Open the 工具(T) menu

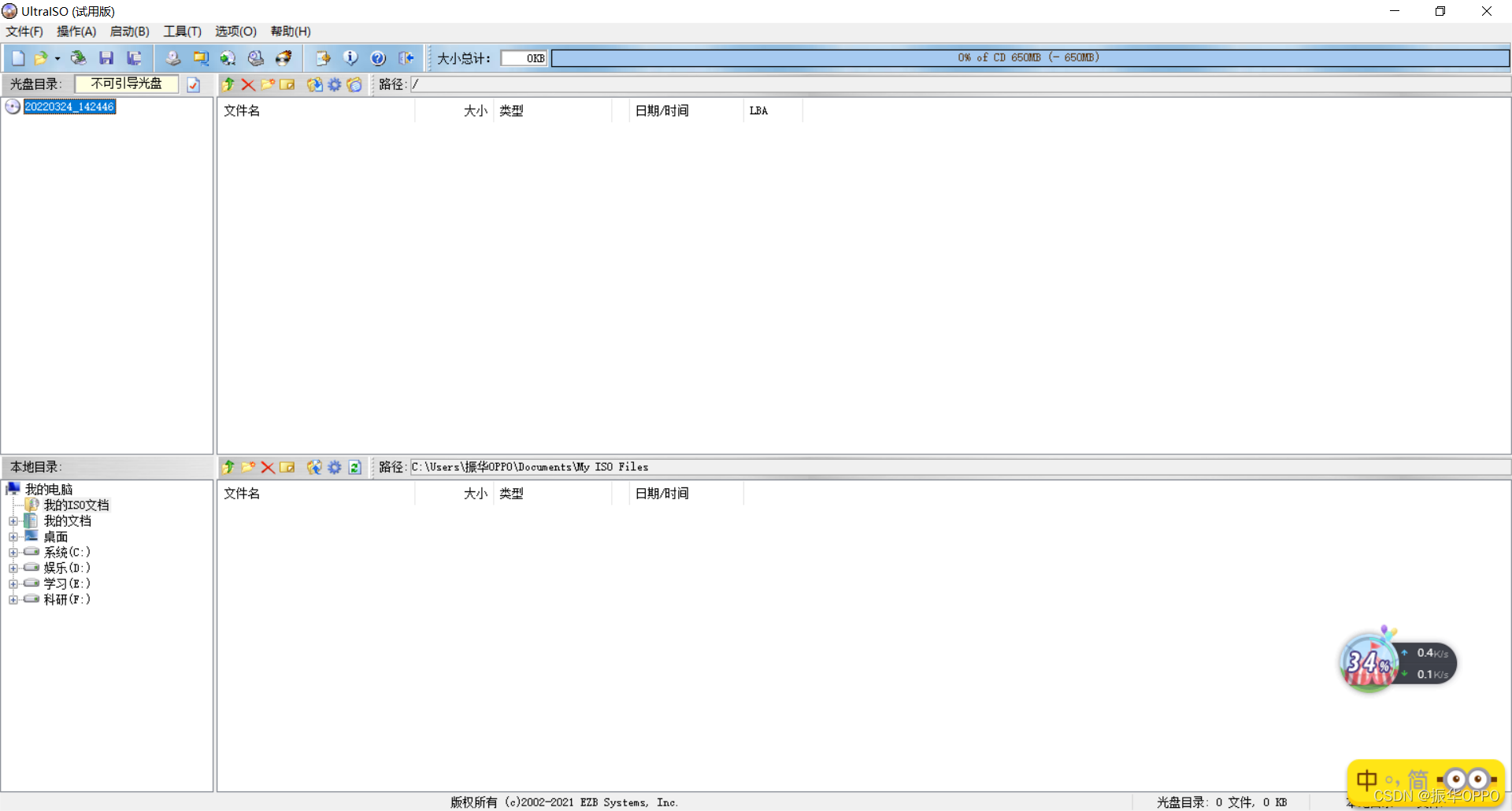(183, 31)
